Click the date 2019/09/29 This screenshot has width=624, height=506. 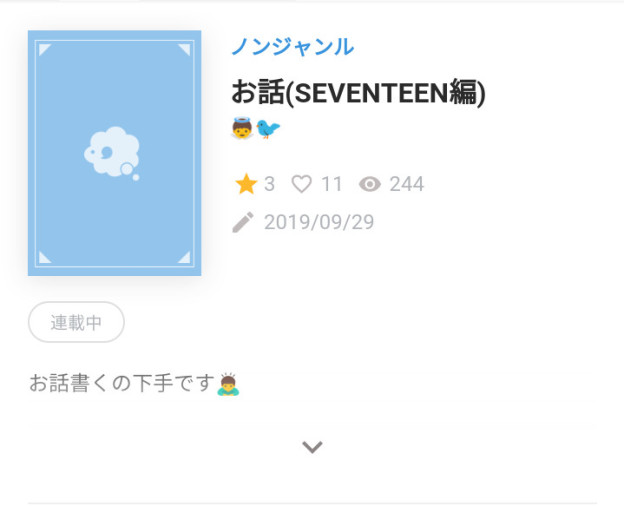(x=319, y=222)
